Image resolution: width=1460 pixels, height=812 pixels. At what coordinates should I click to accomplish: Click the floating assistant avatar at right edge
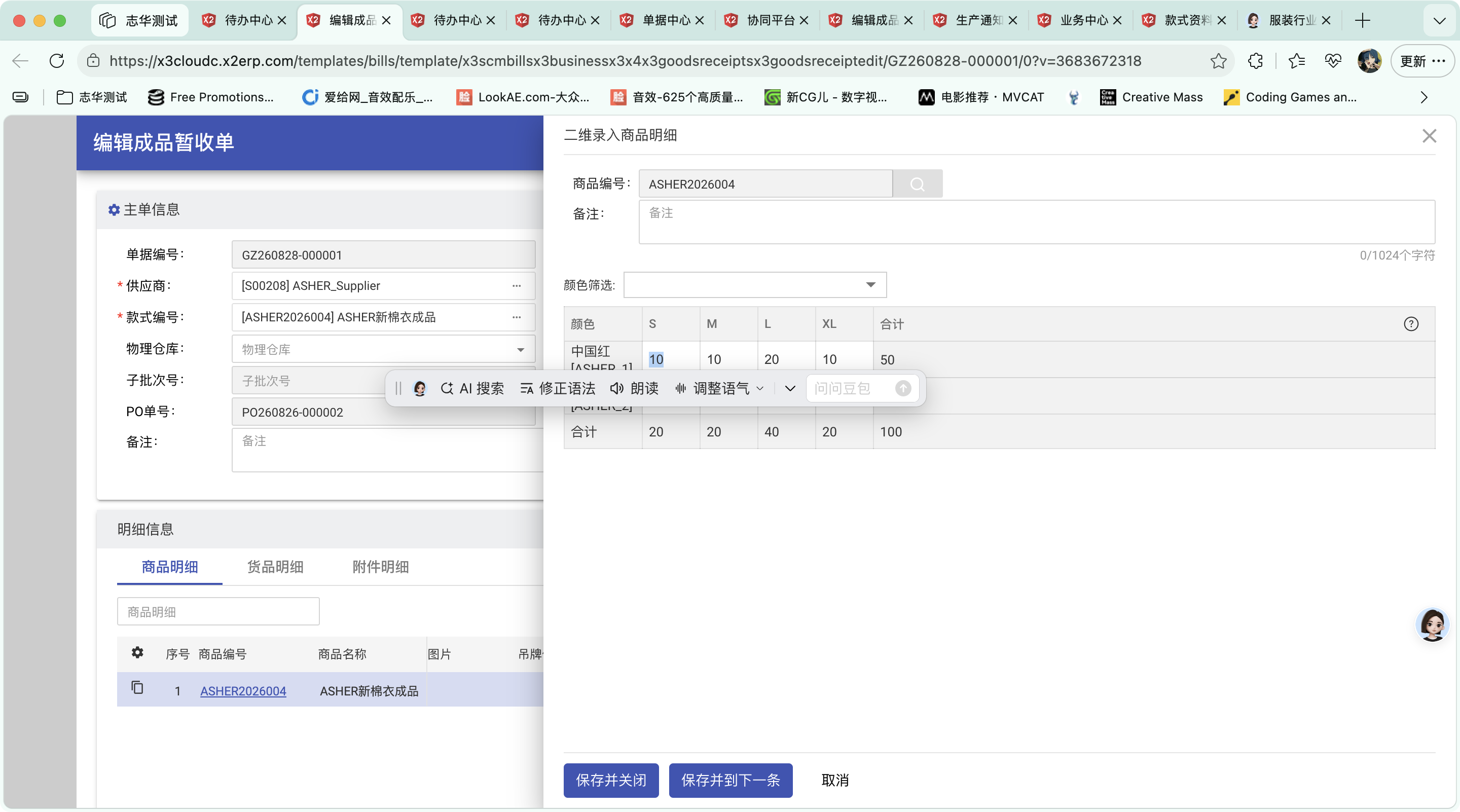tap(1432, 624)
